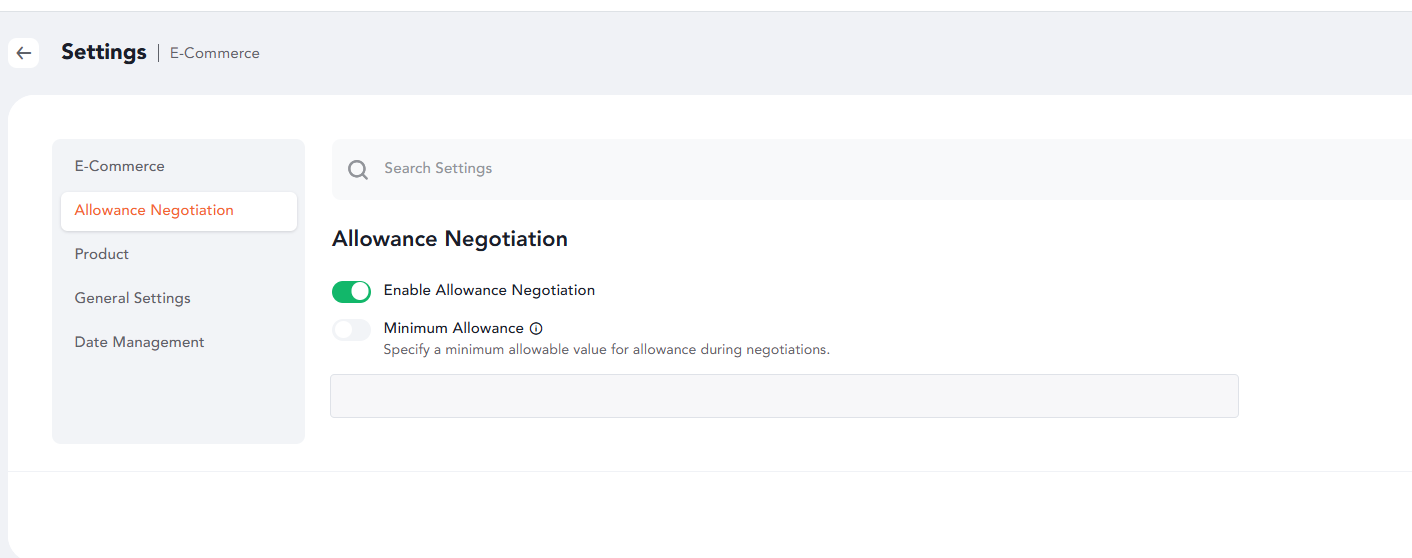Click the info icon beside Minimum Allowance

(536, 328)
